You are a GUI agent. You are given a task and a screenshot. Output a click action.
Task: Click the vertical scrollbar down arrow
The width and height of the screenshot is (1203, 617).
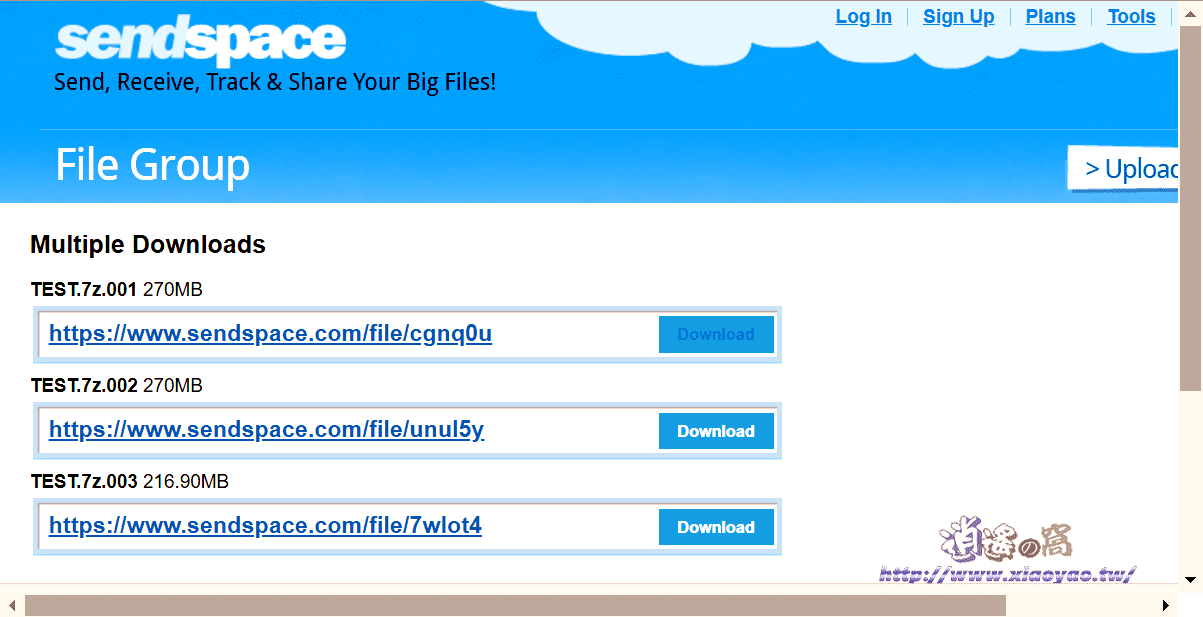pos(1191,579)
